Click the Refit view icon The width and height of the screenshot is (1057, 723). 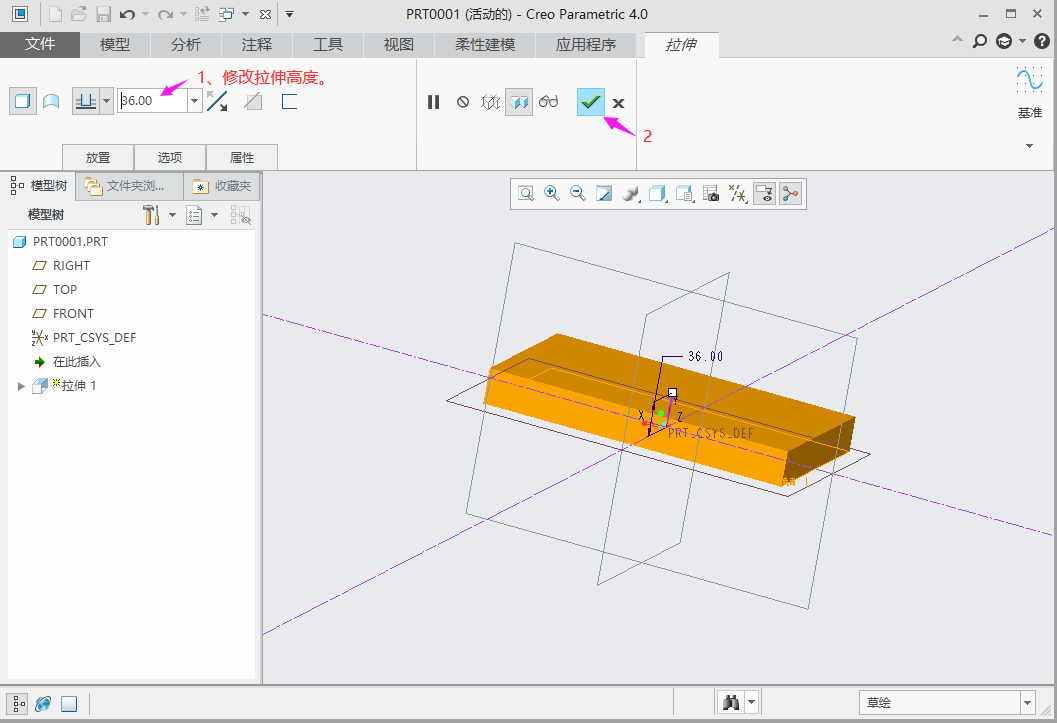(525, 194)
